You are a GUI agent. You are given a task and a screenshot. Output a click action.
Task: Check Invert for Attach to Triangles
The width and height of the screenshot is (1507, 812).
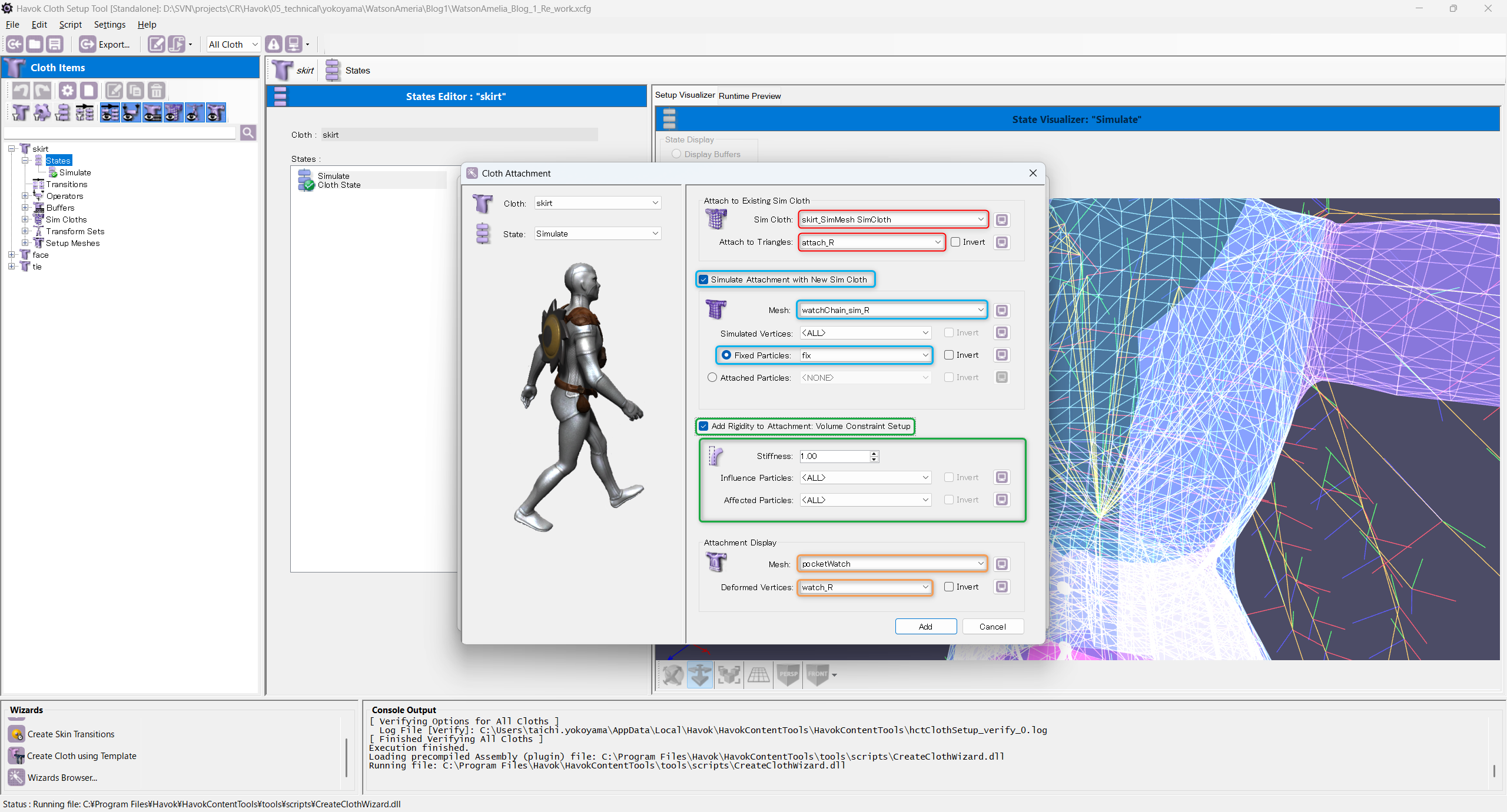[x=955, y=242]
